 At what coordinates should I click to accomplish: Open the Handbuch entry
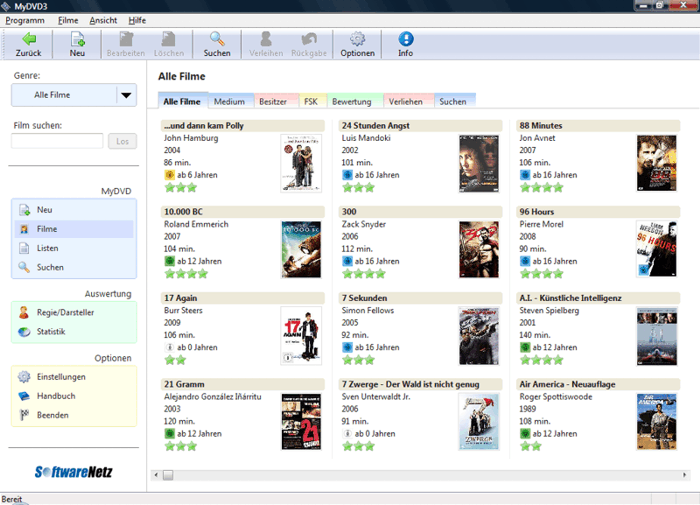tap(74, 396)
